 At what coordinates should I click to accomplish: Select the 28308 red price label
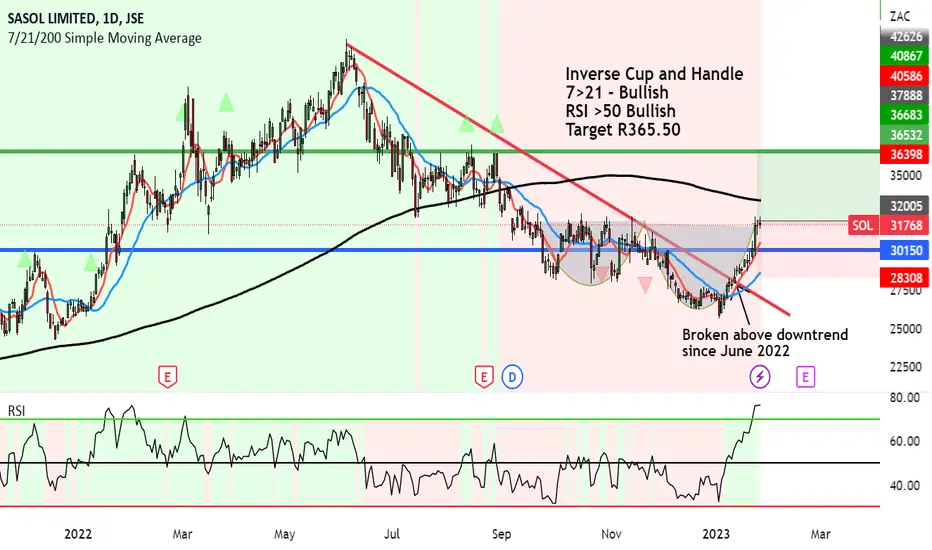click(x=905, y=278)
